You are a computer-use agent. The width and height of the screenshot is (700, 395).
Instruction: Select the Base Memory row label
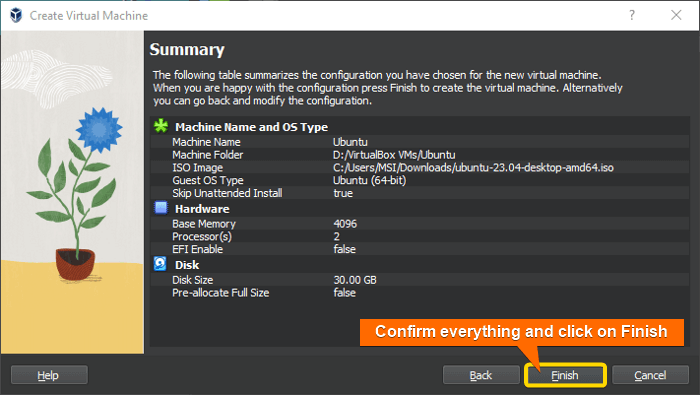204,224
